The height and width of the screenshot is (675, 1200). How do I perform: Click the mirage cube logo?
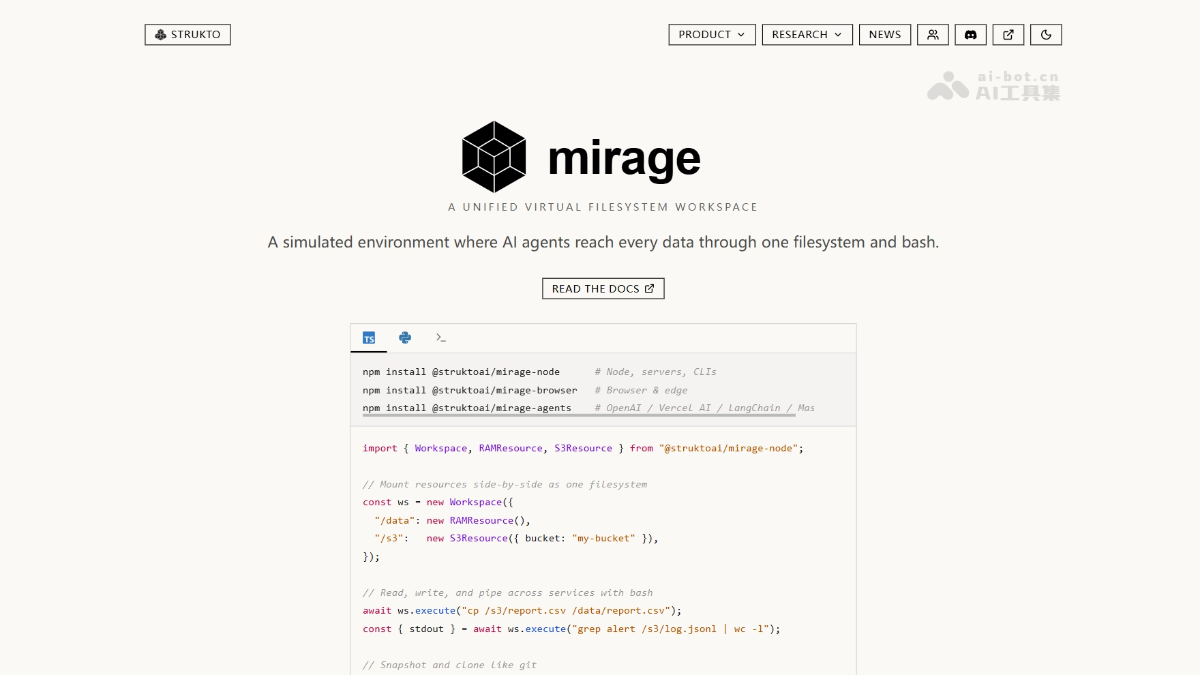click(494, 157)
